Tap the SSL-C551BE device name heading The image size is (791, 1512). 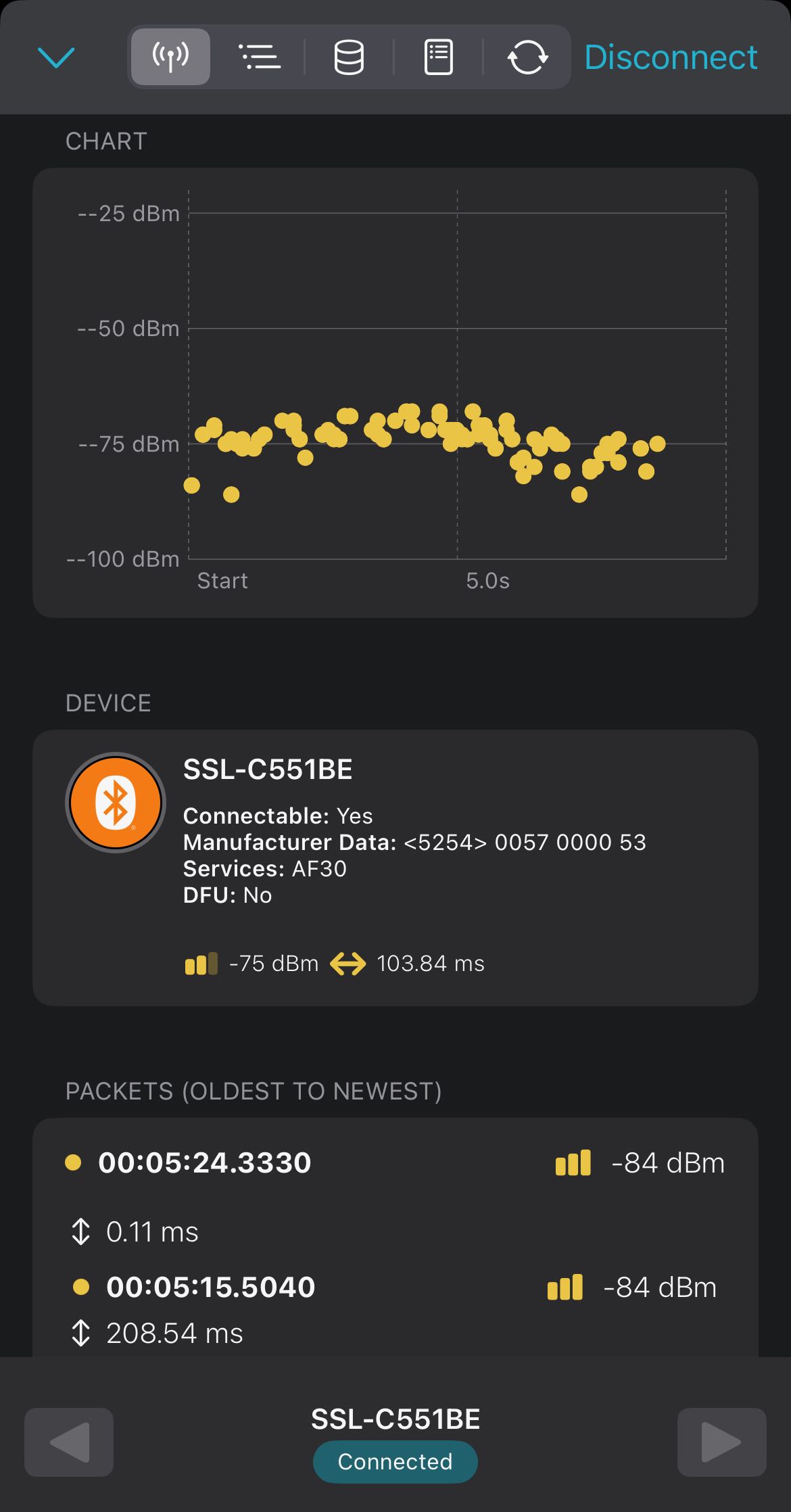[x=268, y=770]
